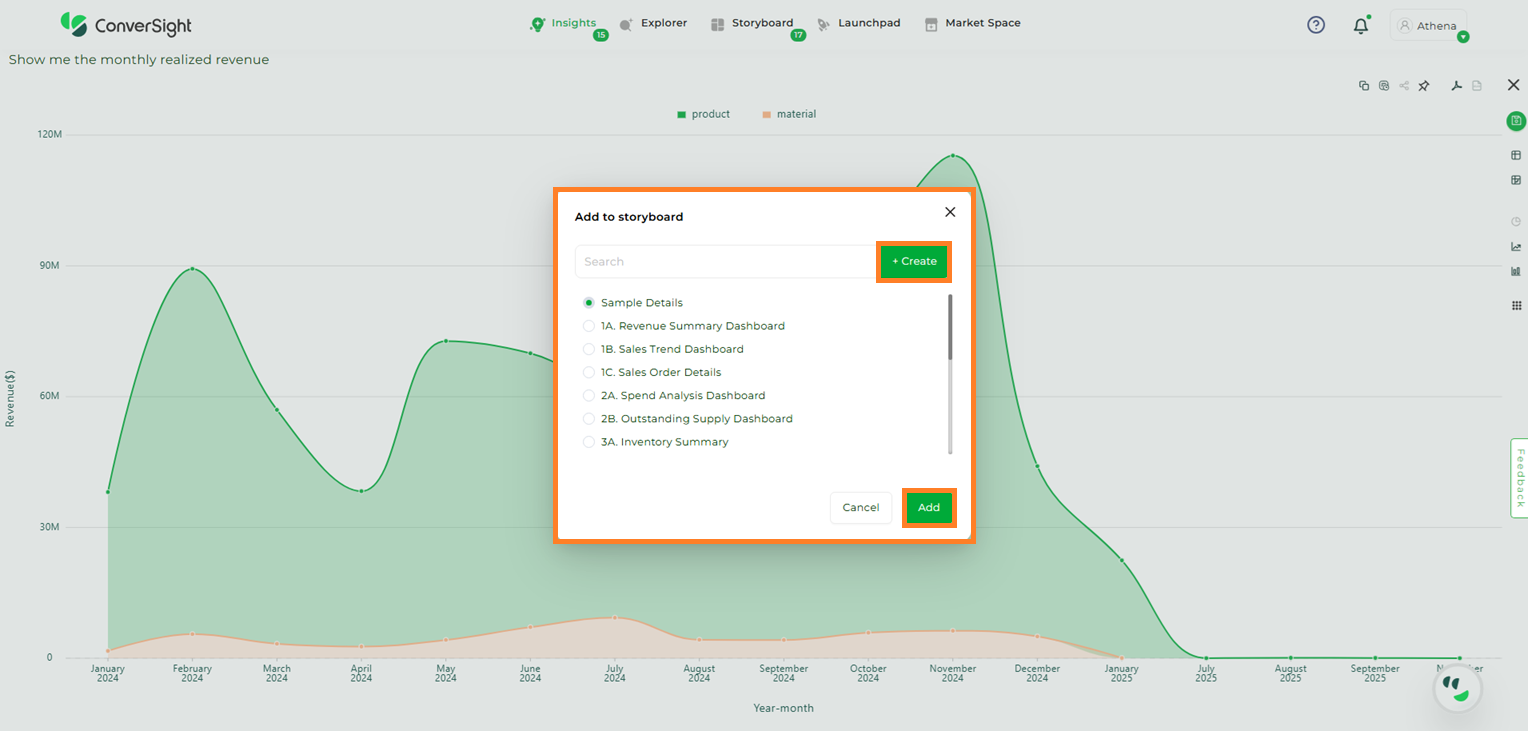Open the notifications bell
Image resolution: width=1528 pixels, height=731 pixels.
click(x=1361, y=26)
